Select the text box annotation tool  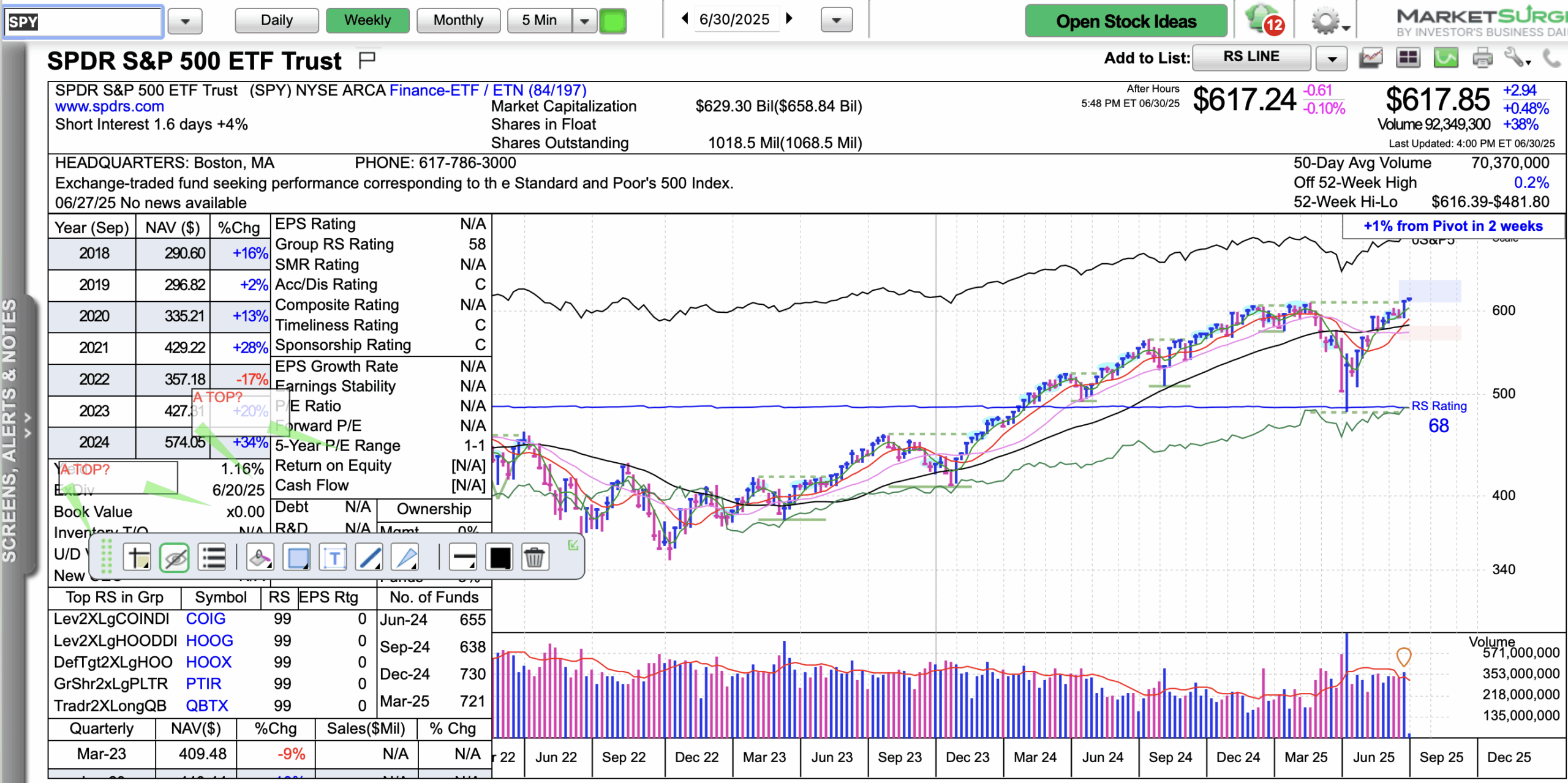pos(334,558)
